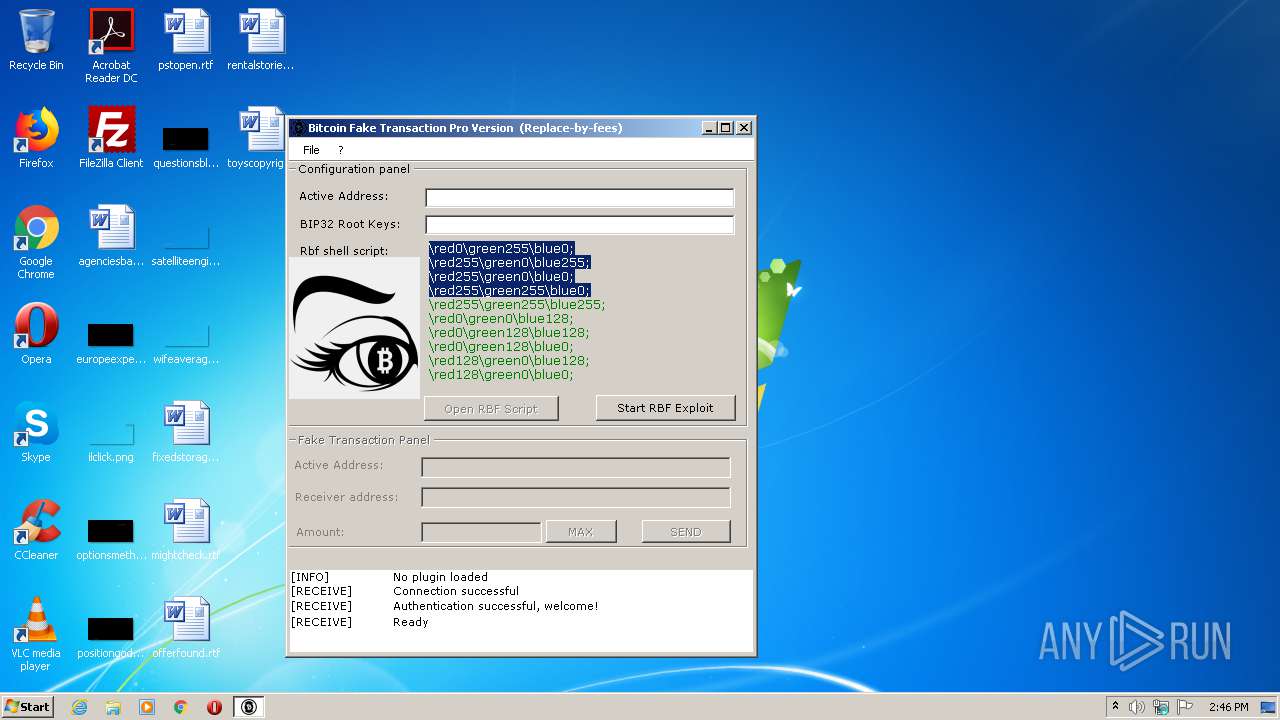Click the 2:46 PM system clock
Viewport: 1280px width, 720px height.
1228,707
